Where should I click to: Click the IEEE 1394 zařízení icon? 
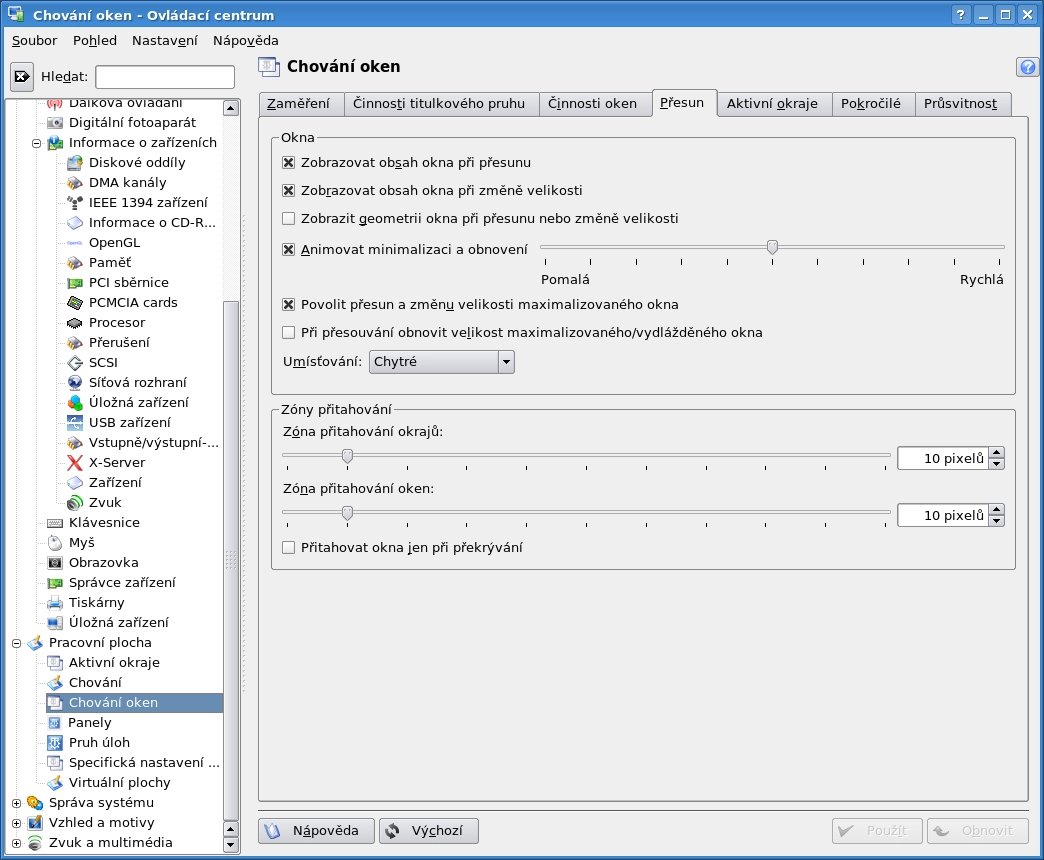tap(75, 202)
